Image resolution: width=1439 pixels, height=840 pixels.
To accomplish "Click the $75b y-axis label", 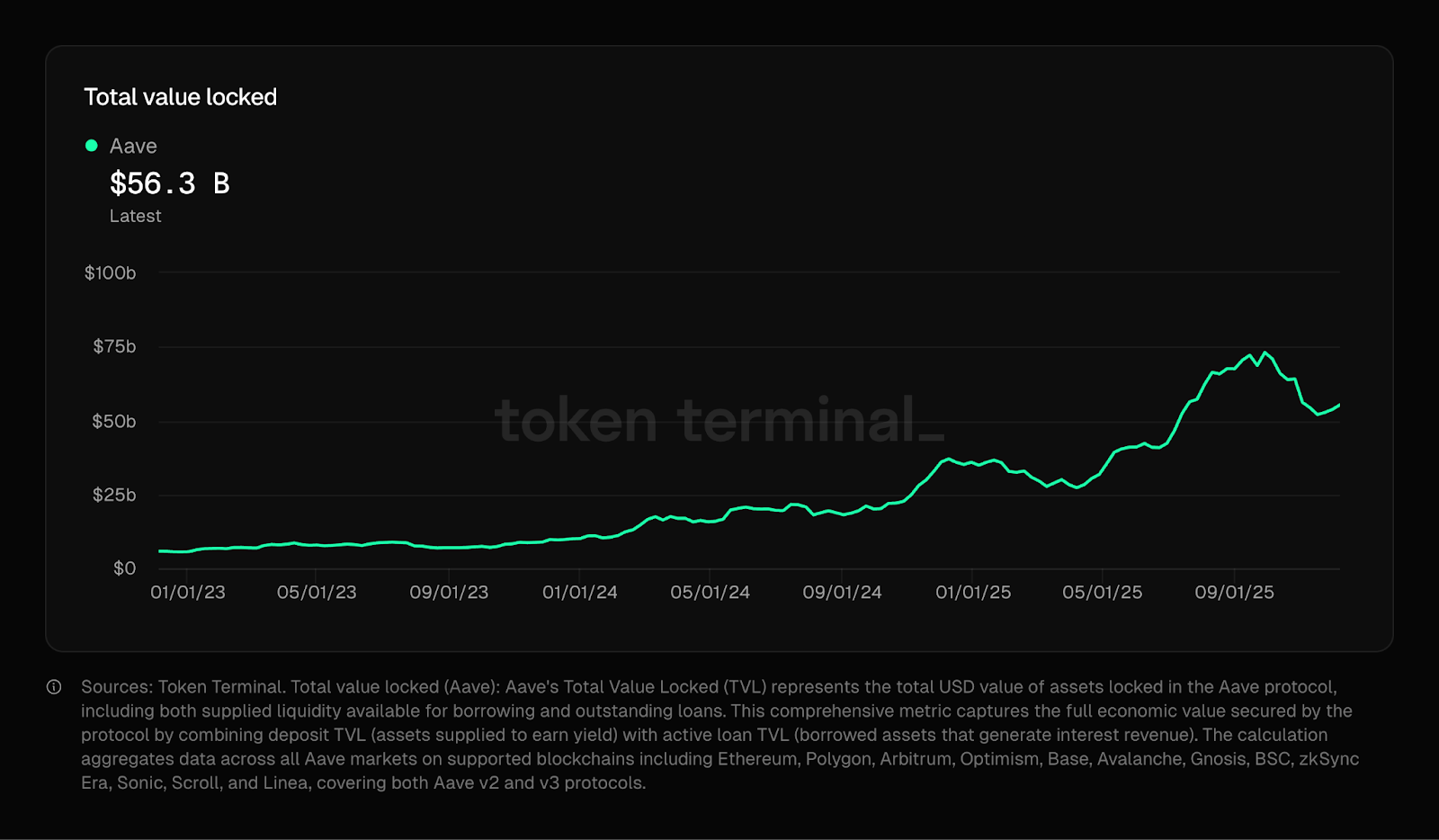I will point(114,346).
